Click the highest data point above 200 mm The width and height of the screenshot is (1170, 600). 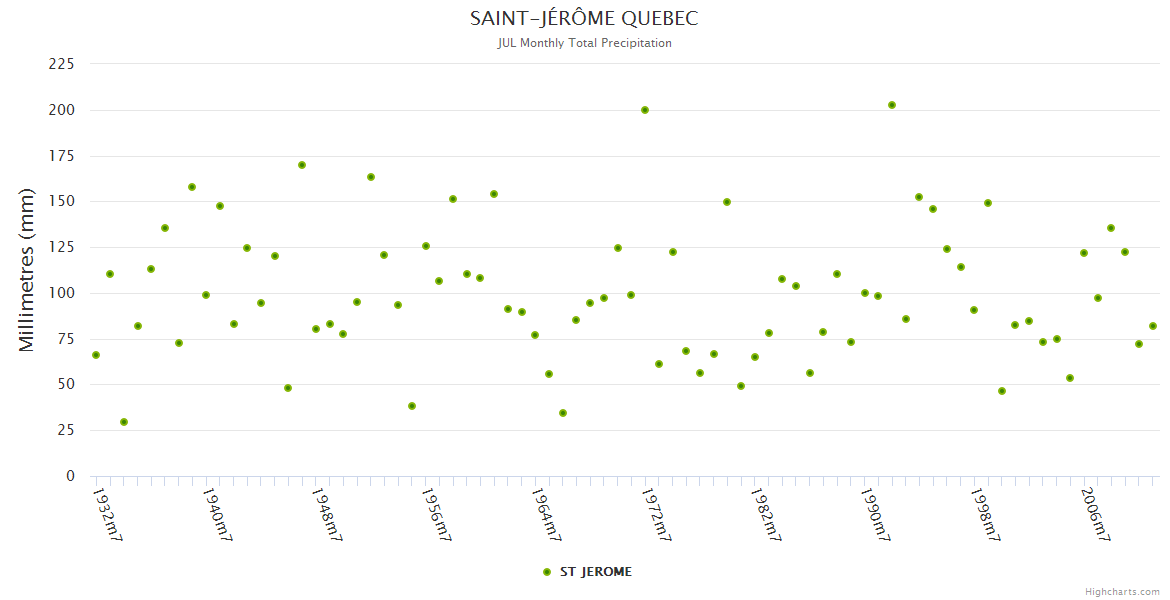pyautogui.click(x=892, y=105)
